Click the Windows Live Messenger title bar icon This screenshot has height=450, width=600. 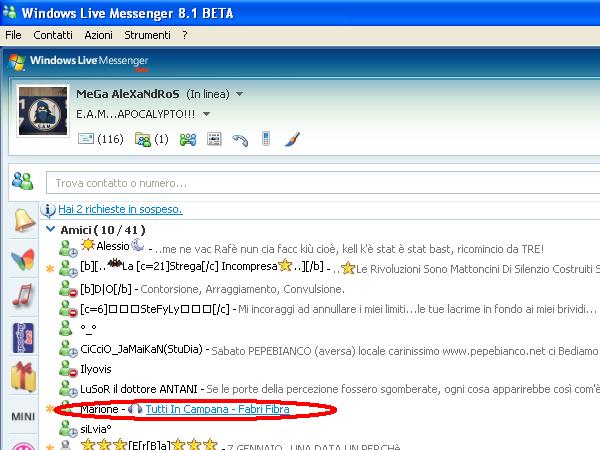tap(10, 12)
